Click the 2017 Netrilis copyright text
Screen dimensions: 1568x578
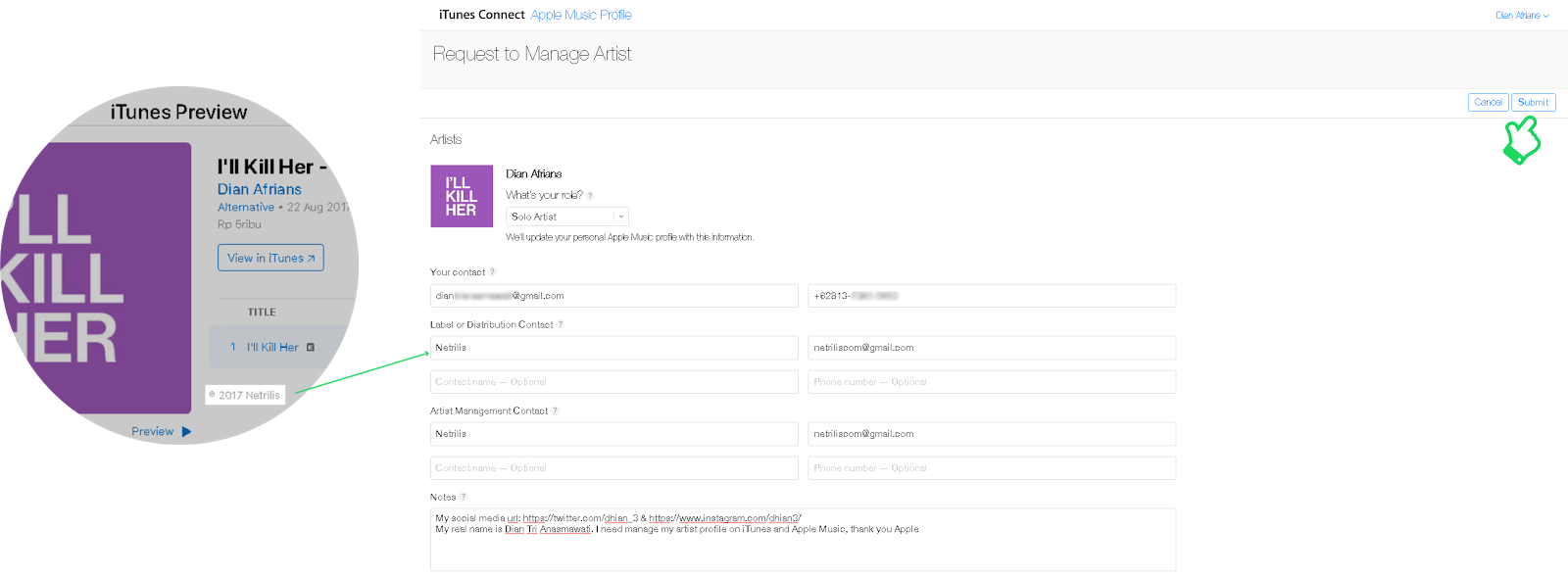(245, 395)
